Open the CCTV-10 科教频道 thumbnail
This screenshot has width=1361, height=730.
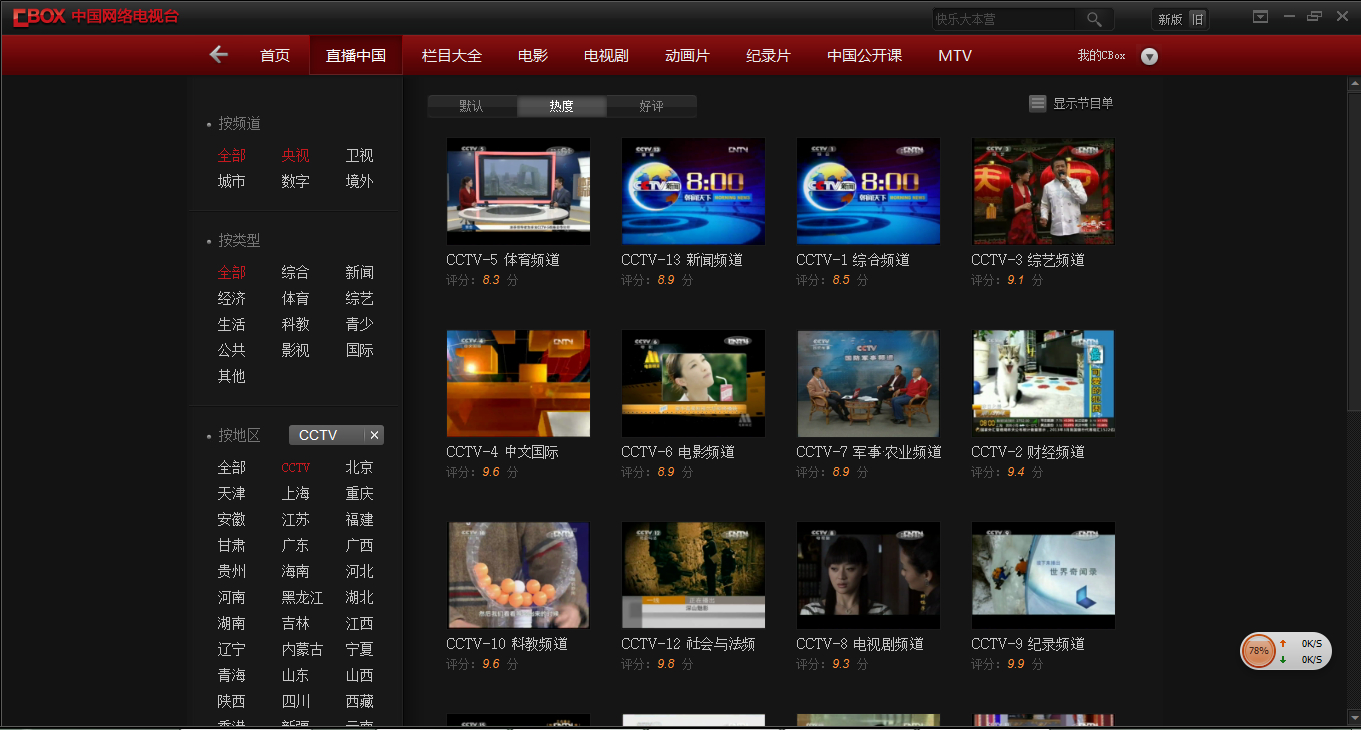pyautogui.click(x=518, y=575)
